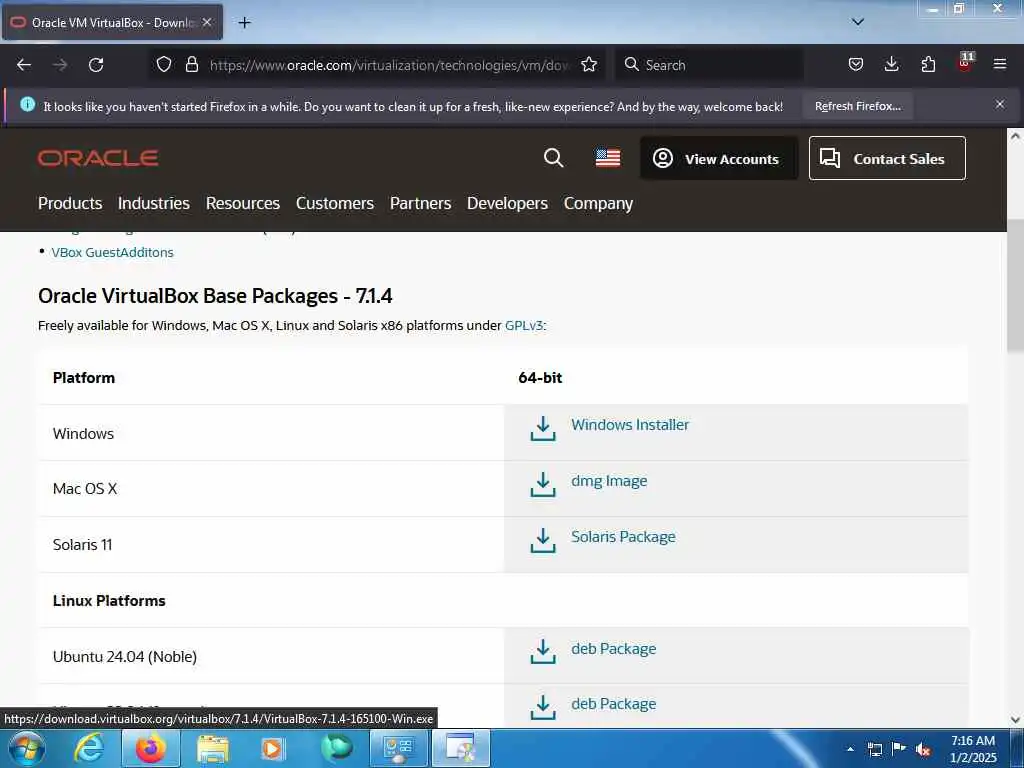Click the Refresh Firefox button
The width and height of the screenshot is (1024, 768).
[x=857, y=106]
